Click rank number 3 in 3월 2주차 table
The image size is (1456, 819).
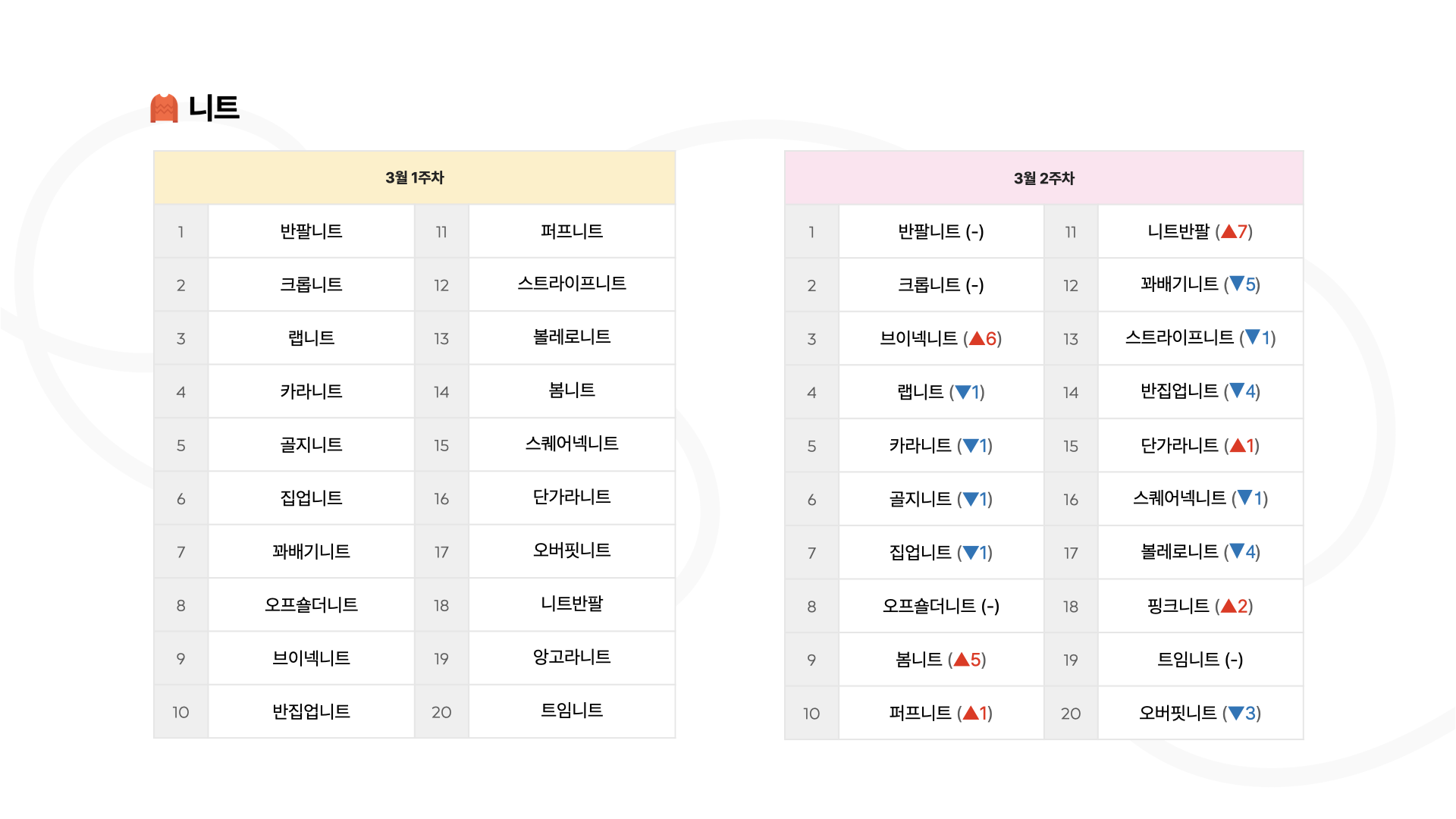point(811,339)
